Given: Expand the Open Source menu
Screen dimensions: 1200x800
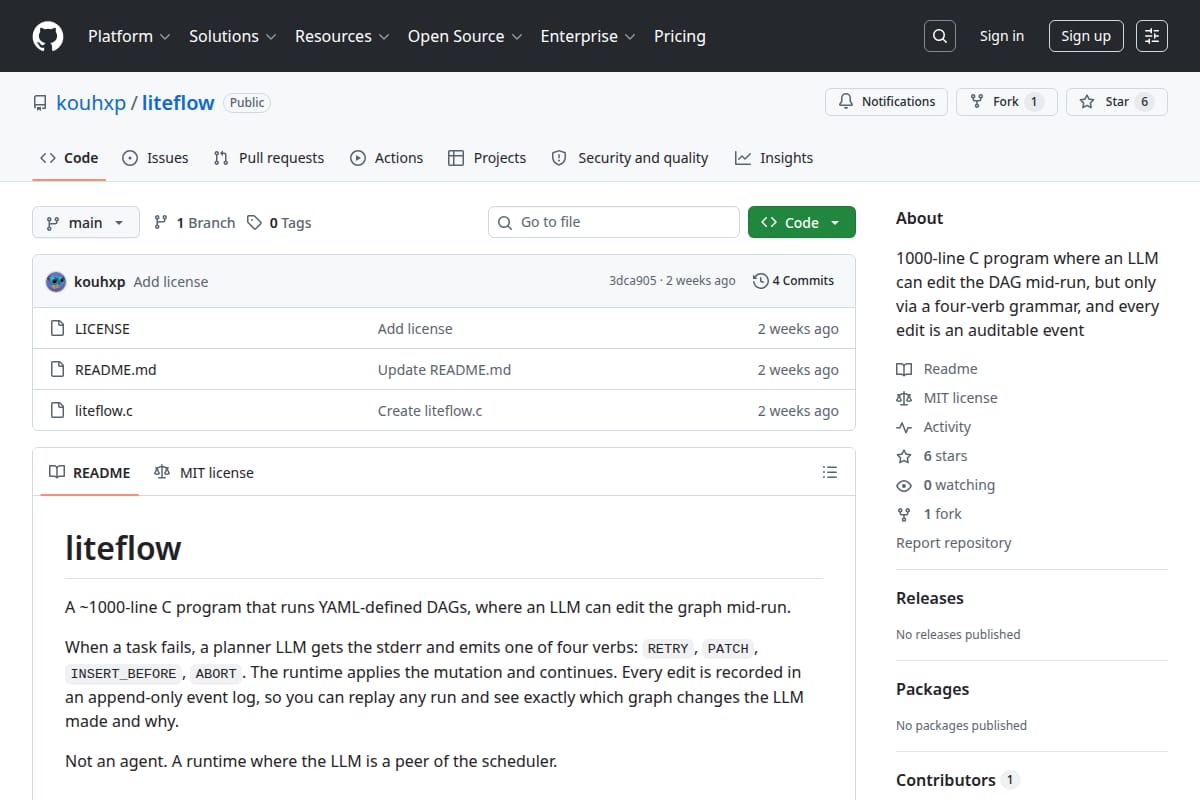Looking at the screenshot, I should [465, 36].
